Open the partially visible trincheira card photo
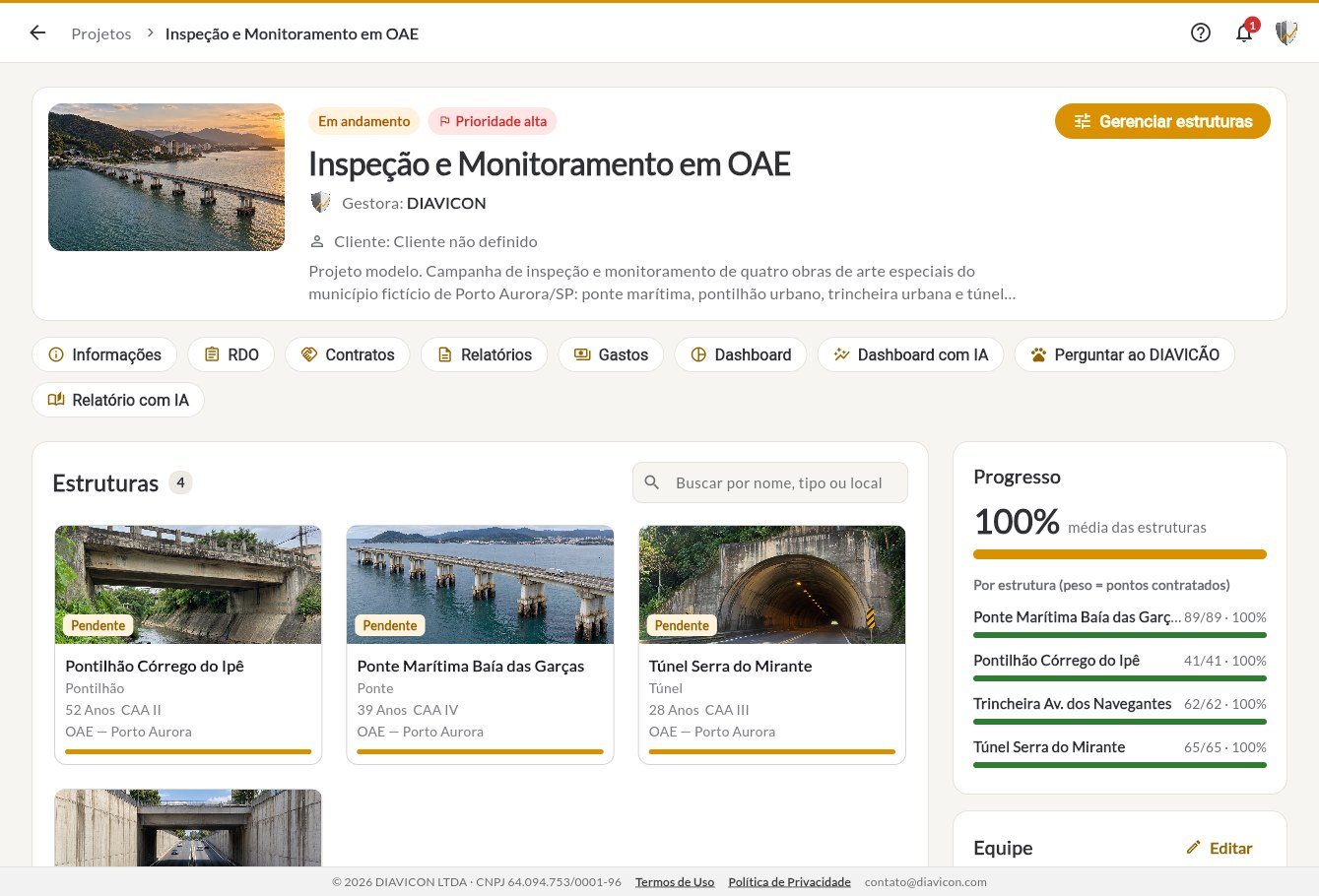 click(x=188, y=827)
